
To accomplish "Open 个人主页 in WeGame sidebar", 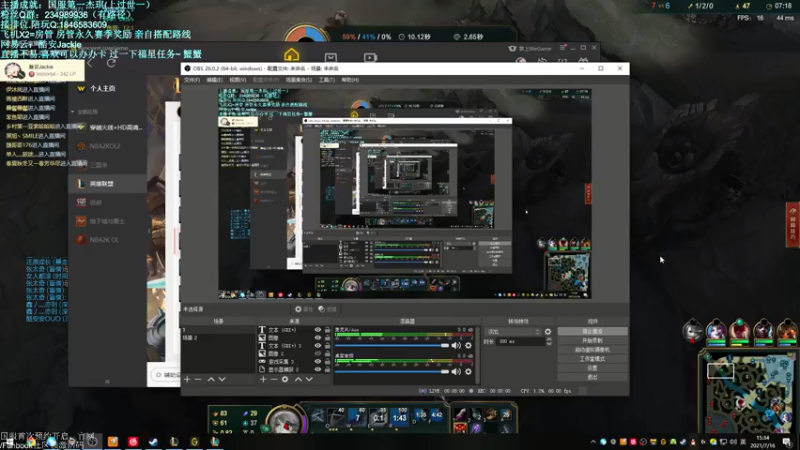I will (103, 88).
